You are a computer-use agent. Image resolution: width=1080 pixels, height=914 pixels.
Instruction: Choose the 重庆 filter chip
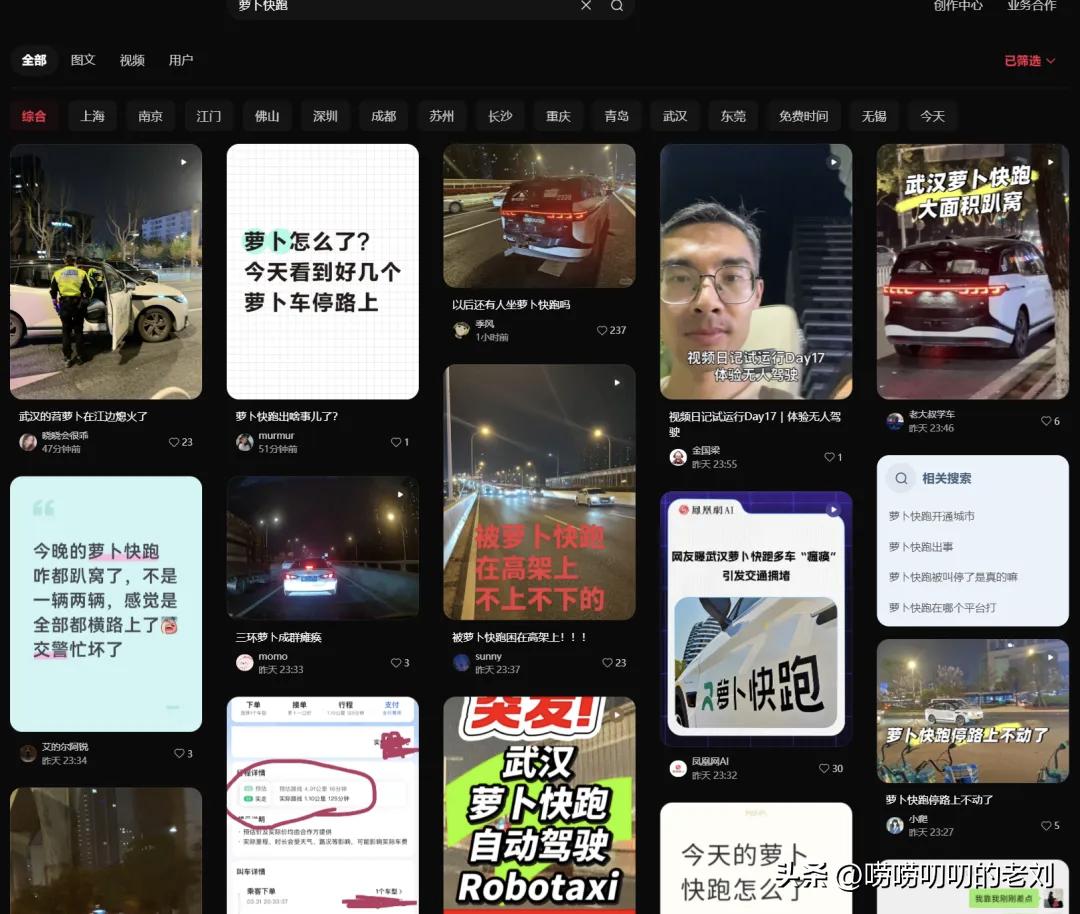point(558,116)
